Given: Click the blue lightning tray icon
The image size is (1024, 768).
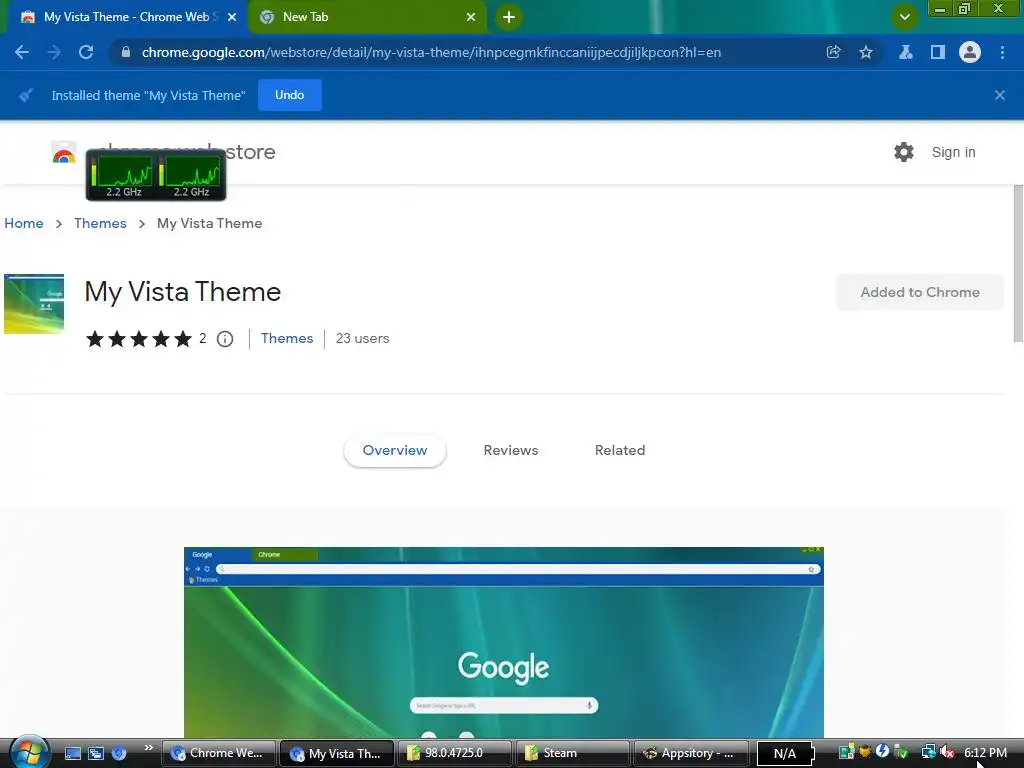Looking at the screenshot, I should 882,752.
